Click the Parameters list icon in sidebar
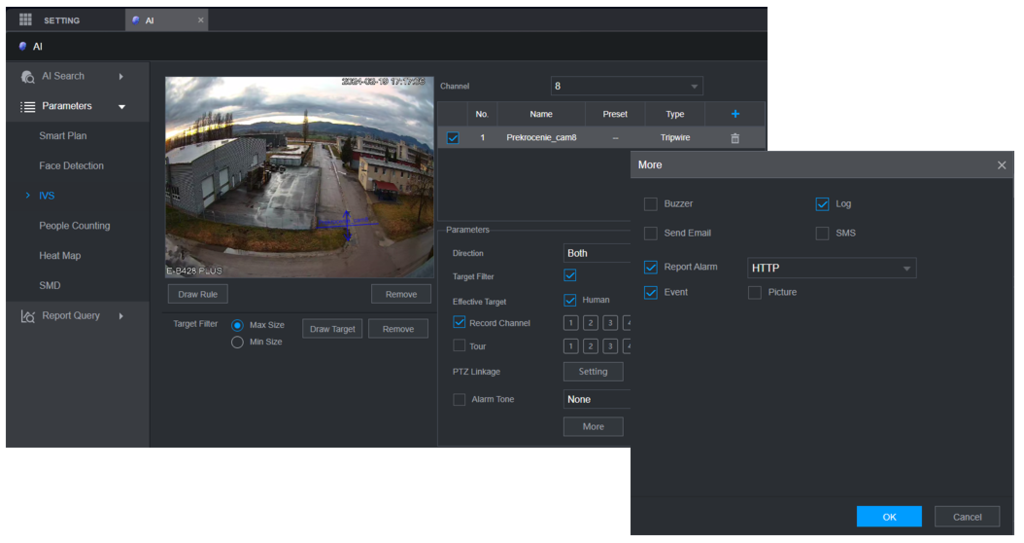Image resolution: width=1024 pixels, height=543 pixels. [28, 107]
